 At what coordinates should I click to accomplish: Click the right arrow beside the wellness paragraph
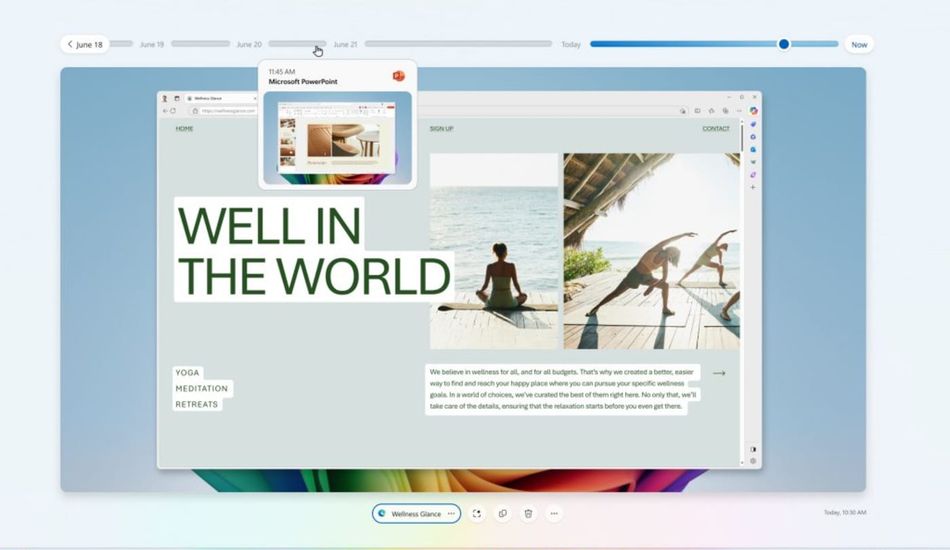coord(718,373)
